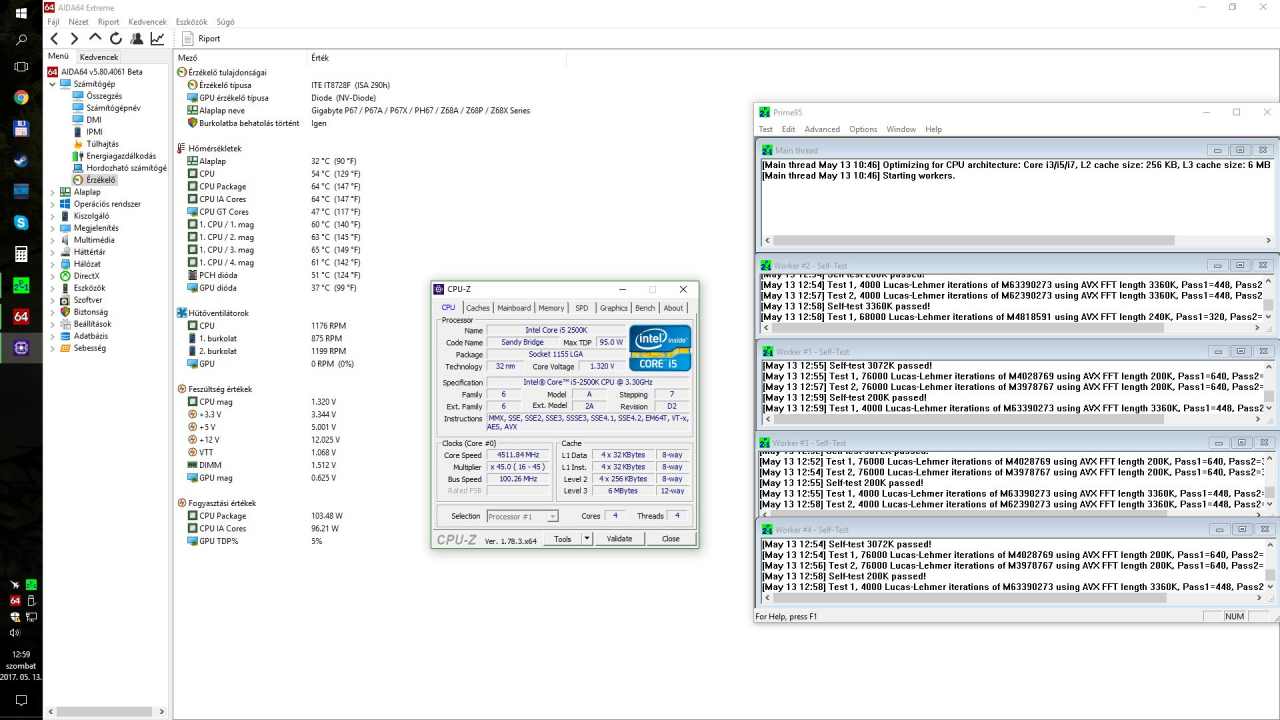The height and width of the screenshot is (720, 1280).
Task: Open the AIDA64 Fájl menu
Action: [54, 21]
